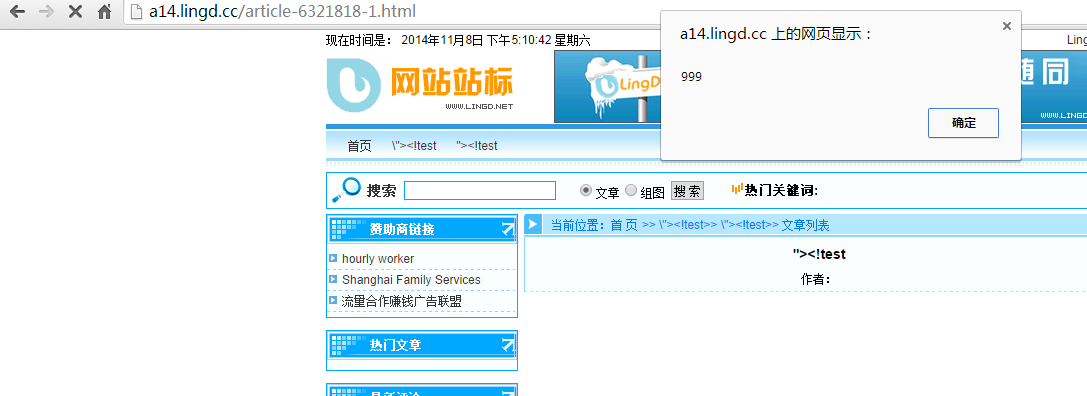The image size is (1087, 396).
Task: Click the address bar URL
Action: tap(283, 12)
